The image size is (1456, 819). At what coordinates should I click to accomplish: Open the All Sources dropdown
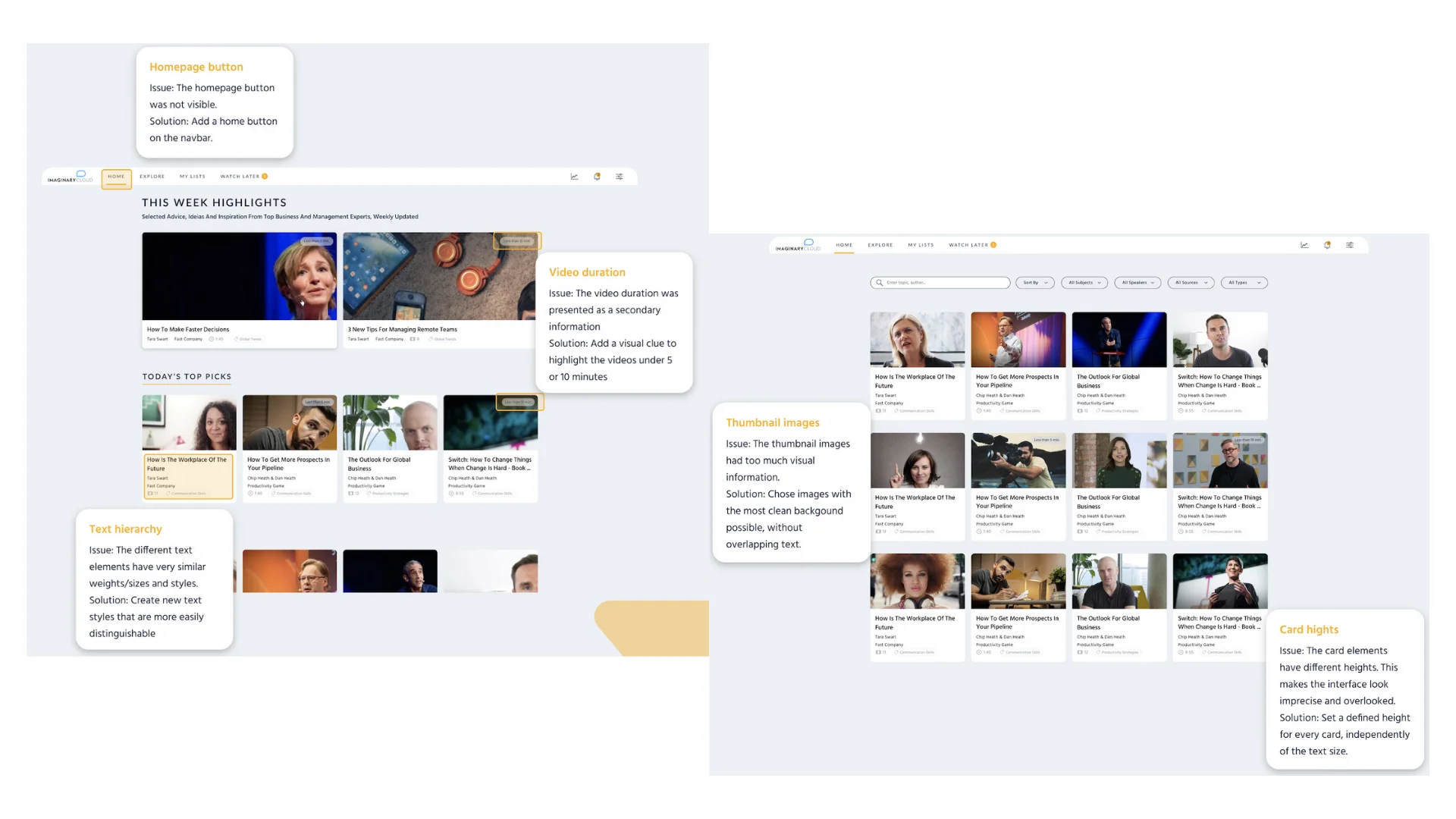point(1191,283)
